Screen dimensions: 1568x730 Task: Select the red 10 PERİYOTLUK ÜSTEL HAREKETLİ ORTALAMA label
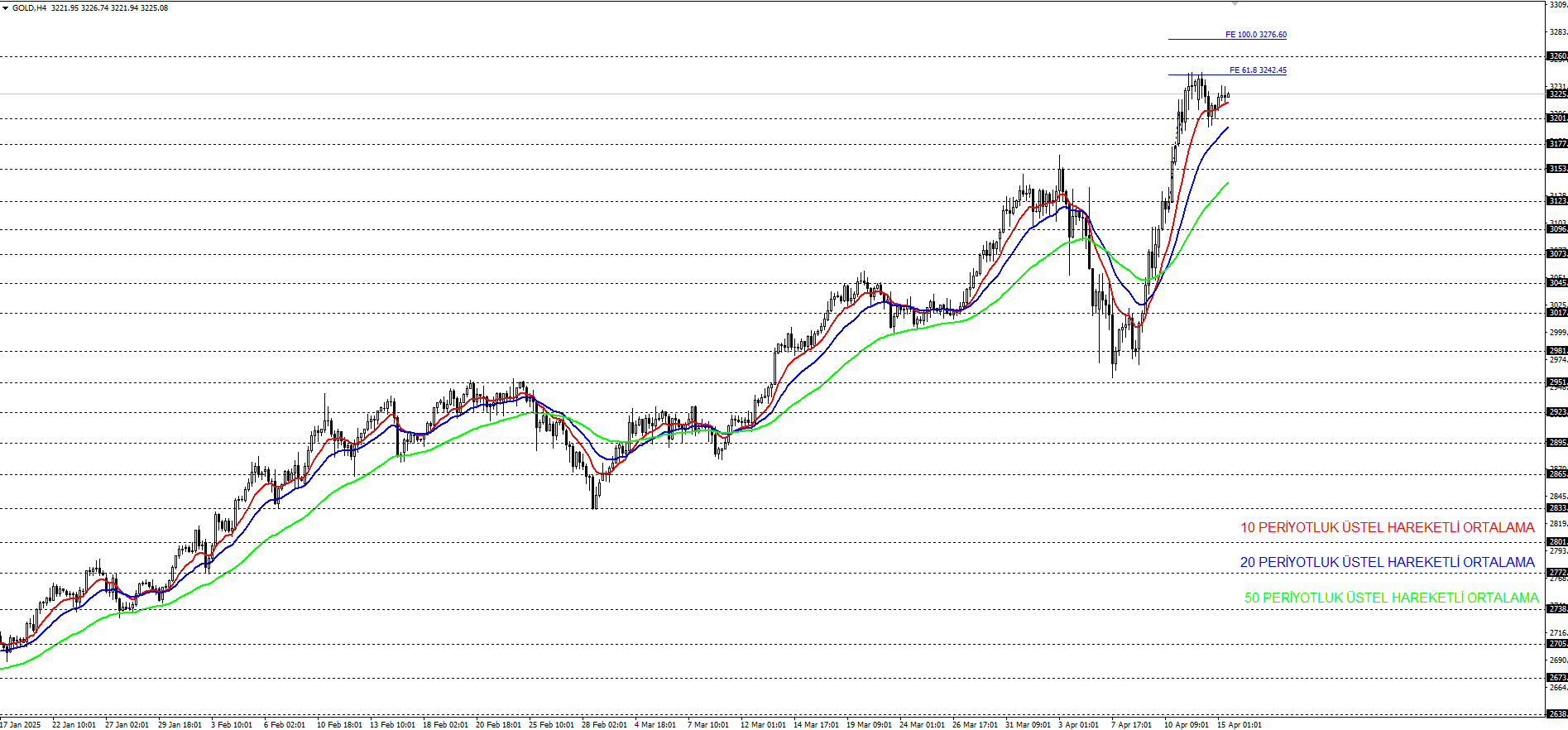tap(1387, 527)
